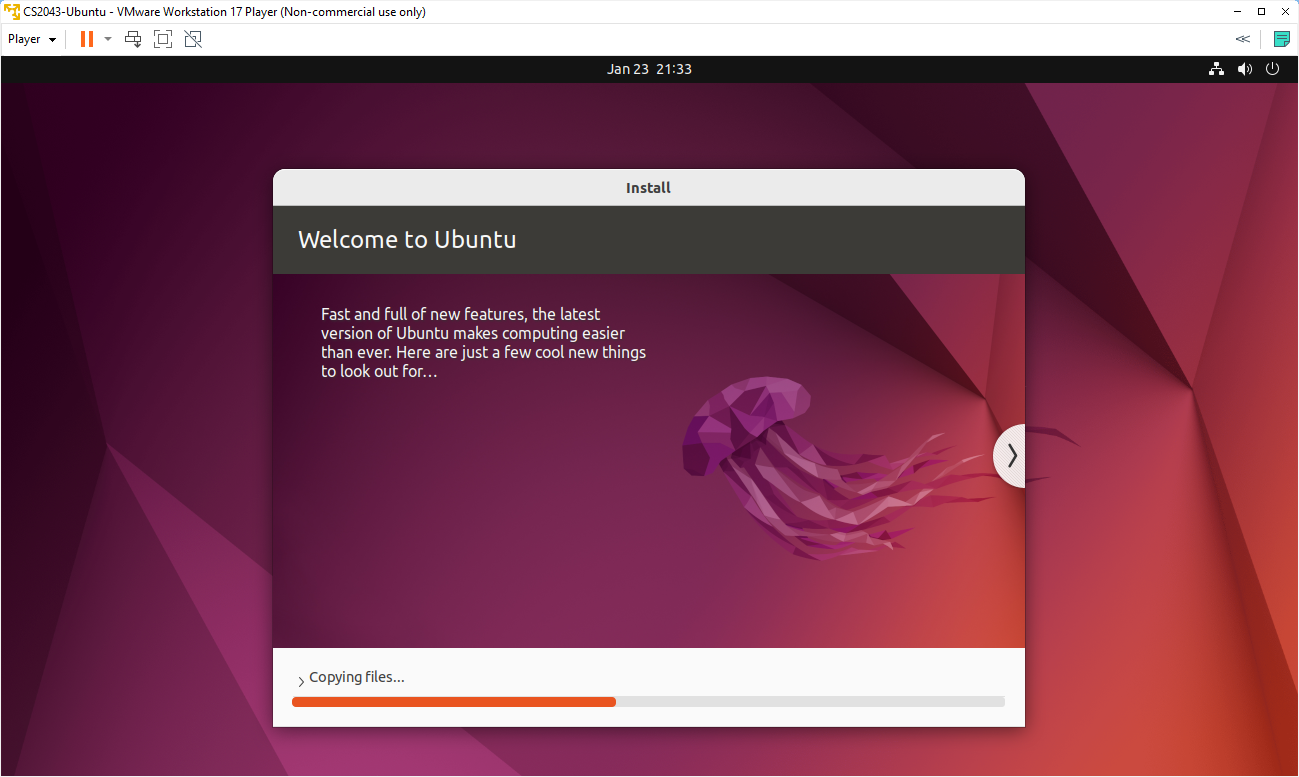Click the Install dialog title bar

[648, 188]
